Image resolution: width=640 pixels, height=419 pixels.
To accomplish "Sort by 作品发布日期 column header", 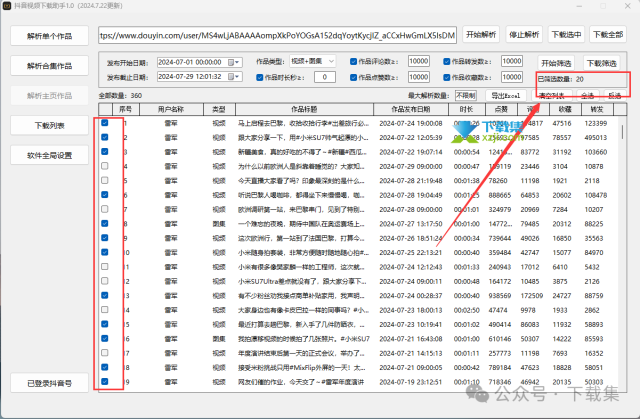I will (x=411, y=109).
